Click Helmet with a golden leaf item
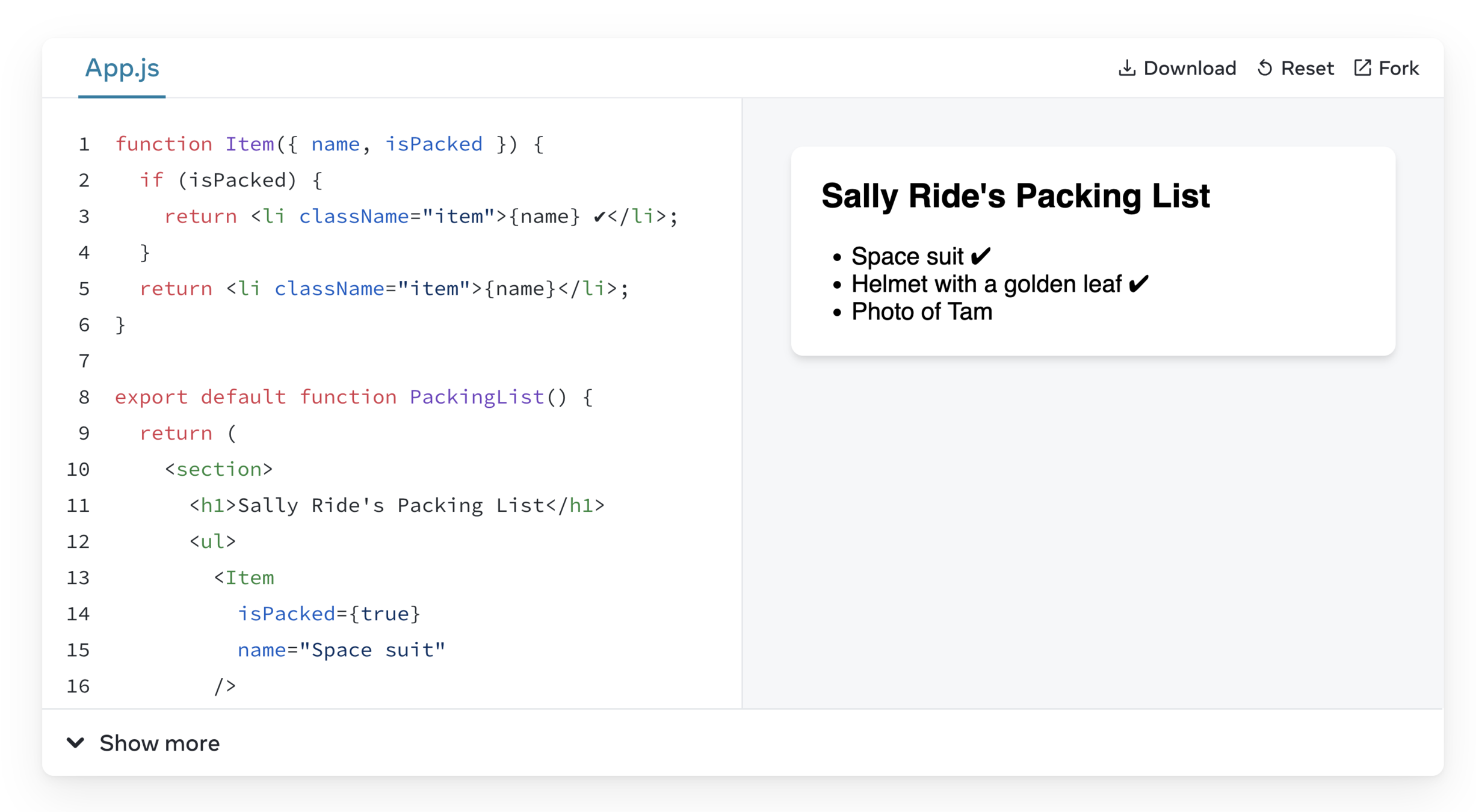 987,284
